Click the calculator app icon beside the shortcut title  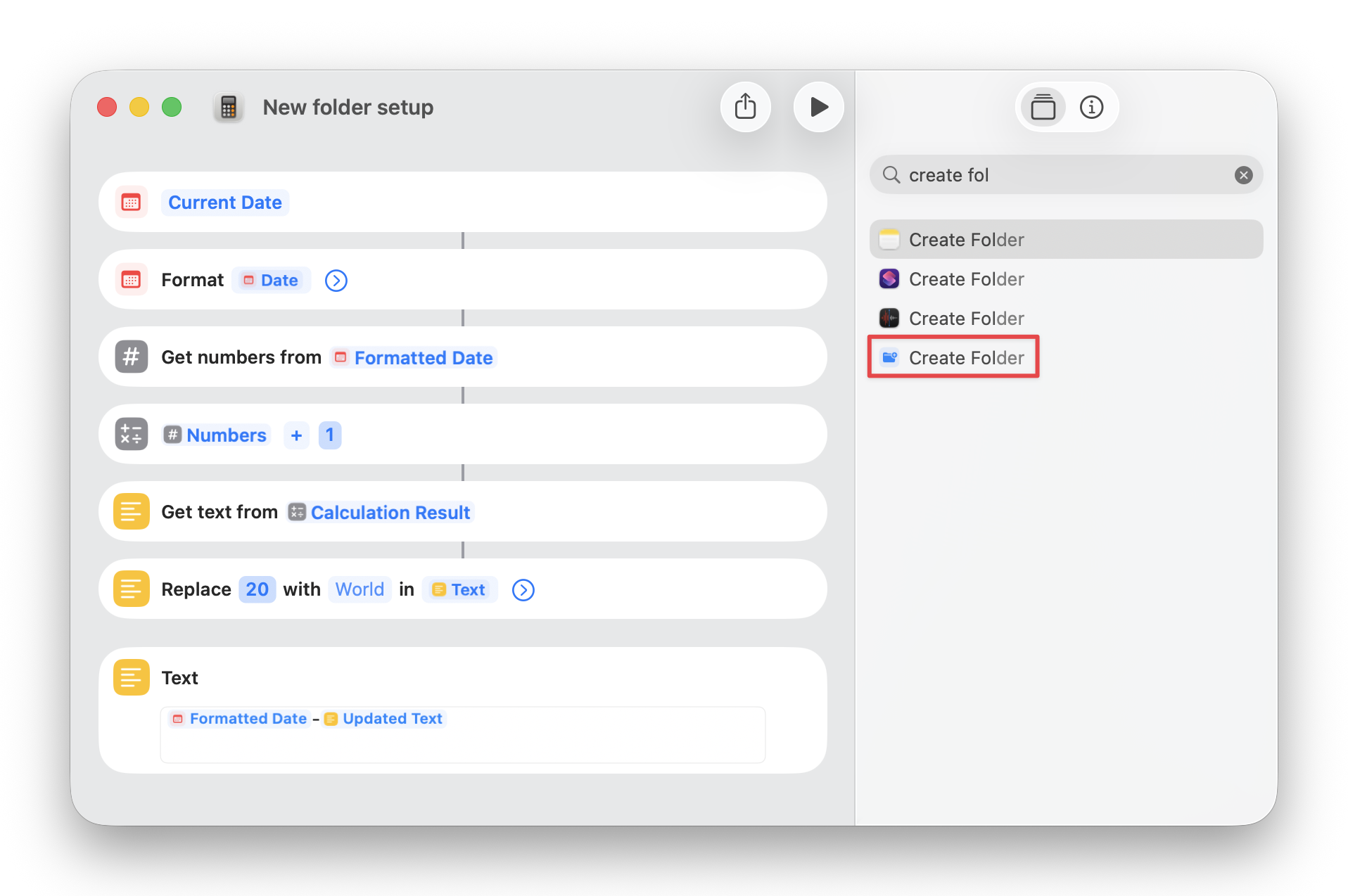click(x=228, y=107)
